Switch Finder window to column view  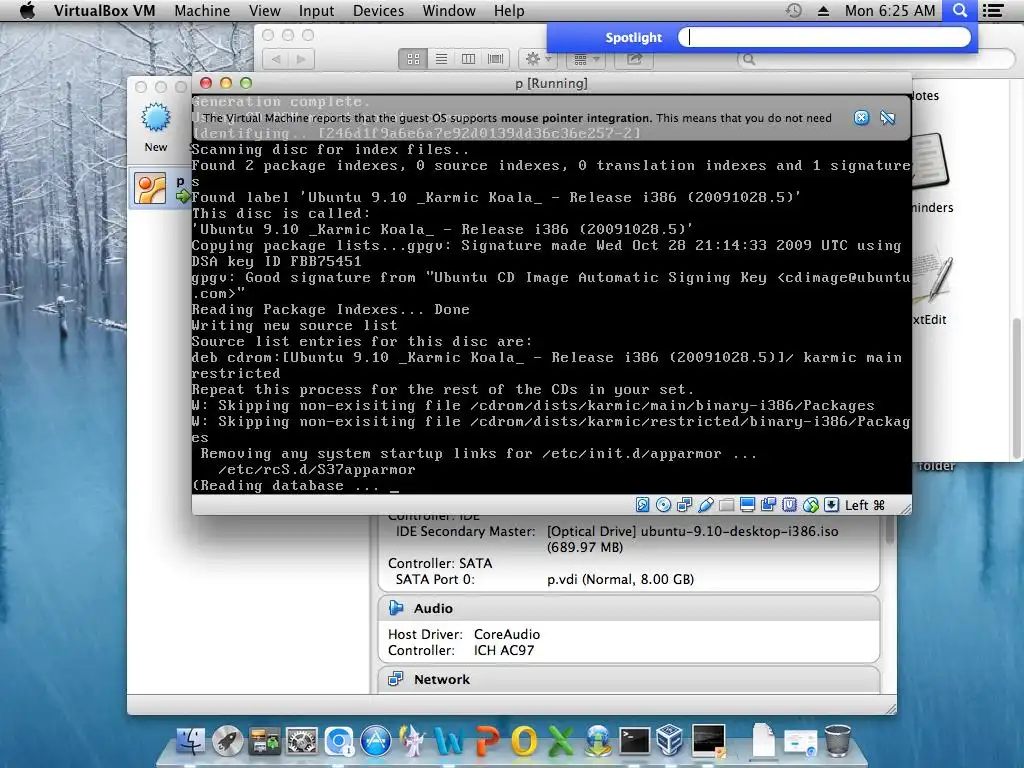coord(468,59)
